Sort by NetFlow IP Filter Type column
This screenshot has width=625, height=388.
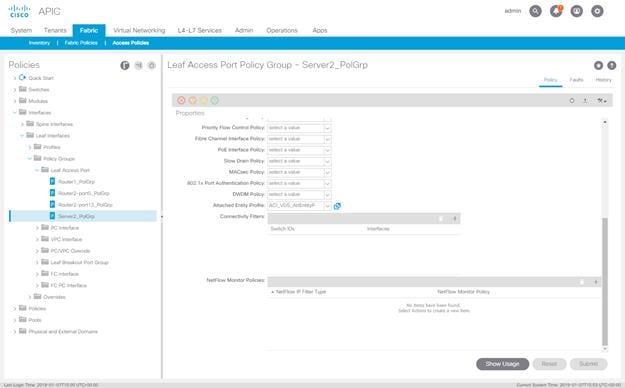(x=301, y=292)
